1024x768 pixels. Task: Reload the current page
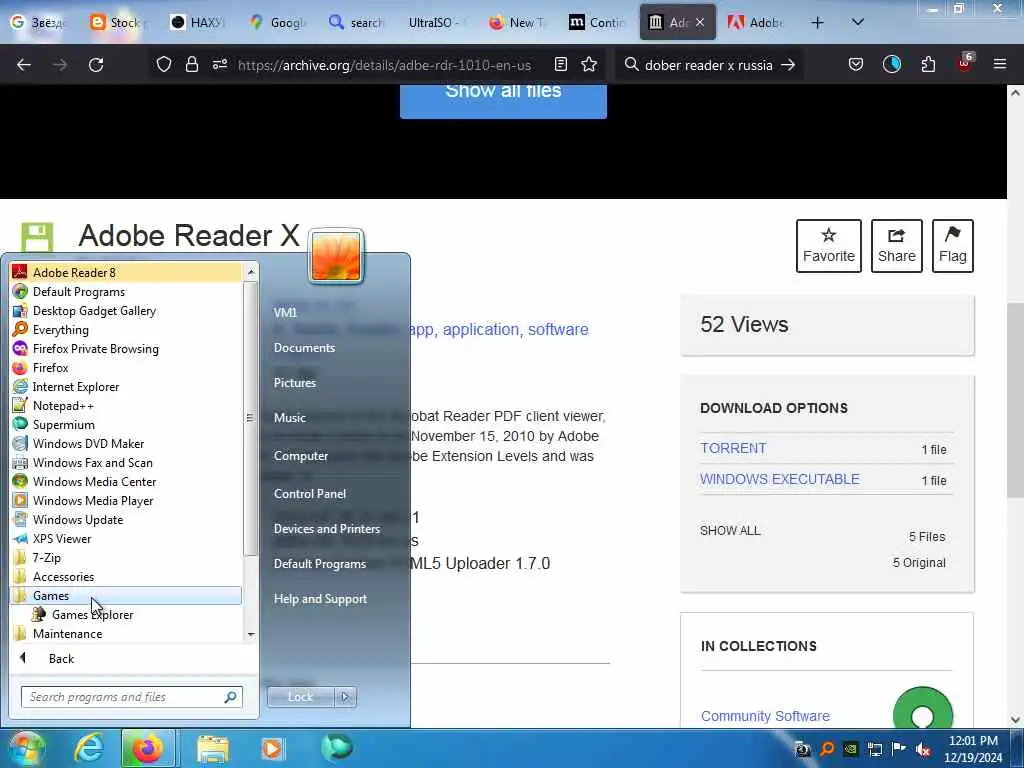coord(96,65)
